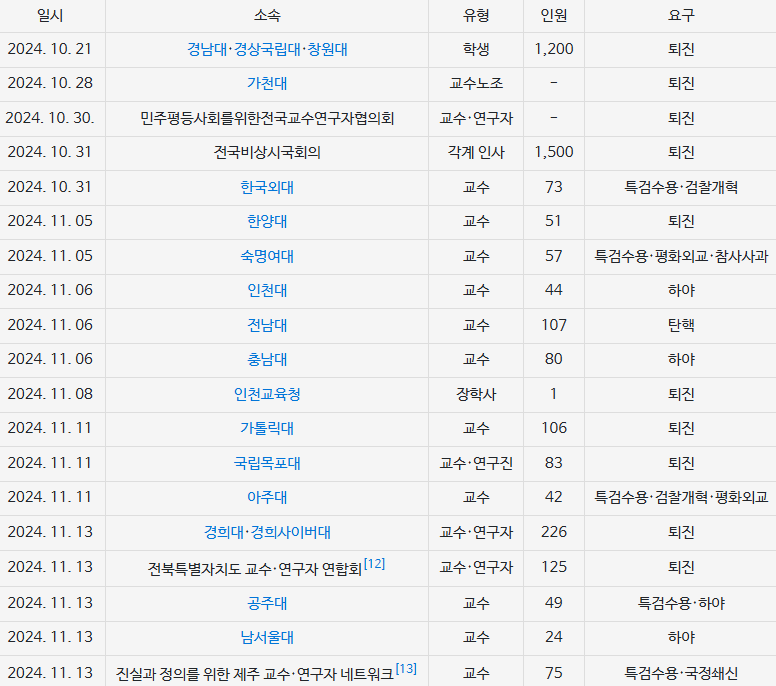Screen dimensions: 776x686
Task: Open the 공주대 link
Action: 267,603
